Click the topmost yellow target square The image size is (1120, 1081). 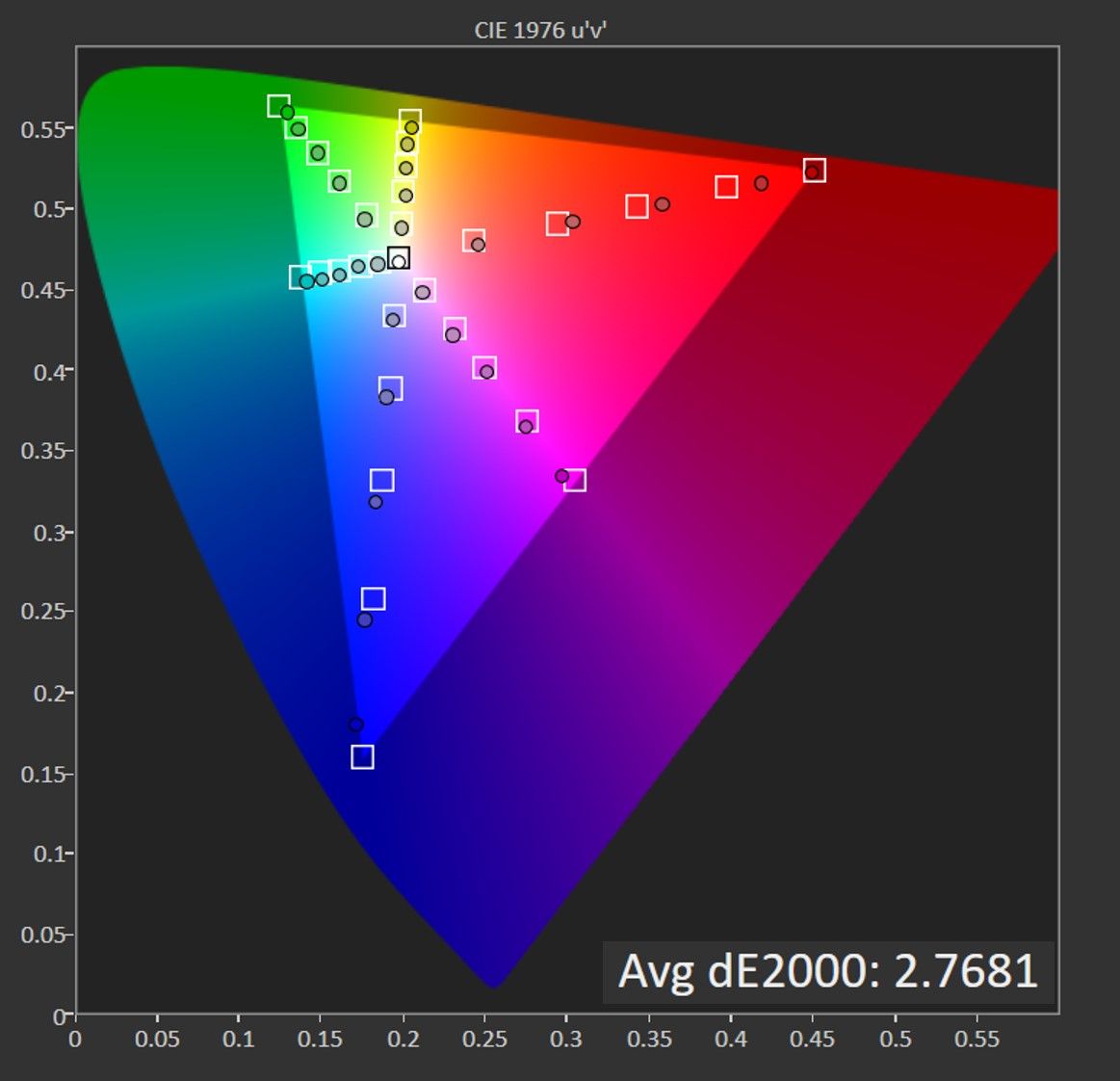(410, 120)
